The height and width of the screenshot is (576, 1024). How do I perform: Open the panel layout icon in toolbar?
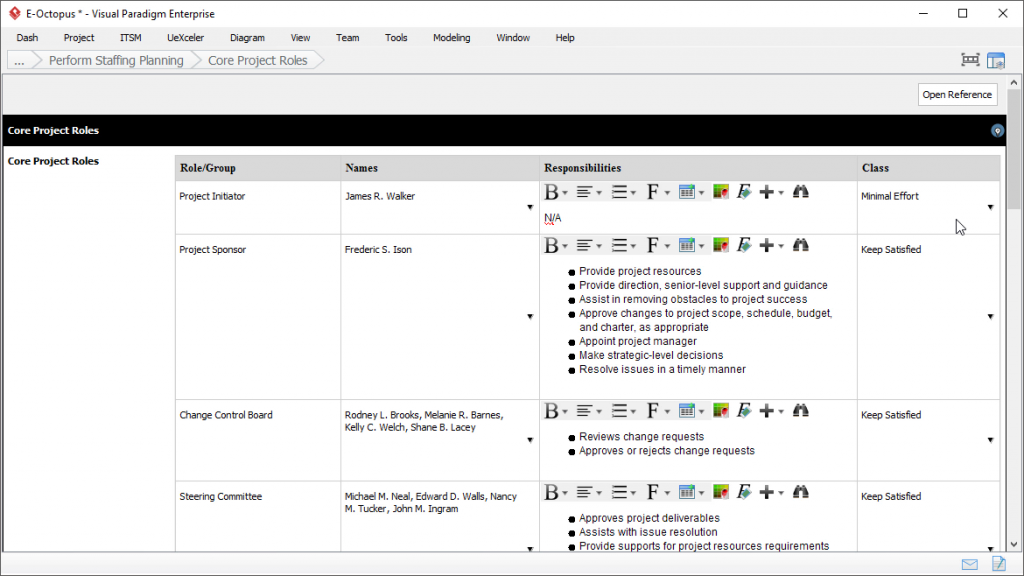point(996,60)
